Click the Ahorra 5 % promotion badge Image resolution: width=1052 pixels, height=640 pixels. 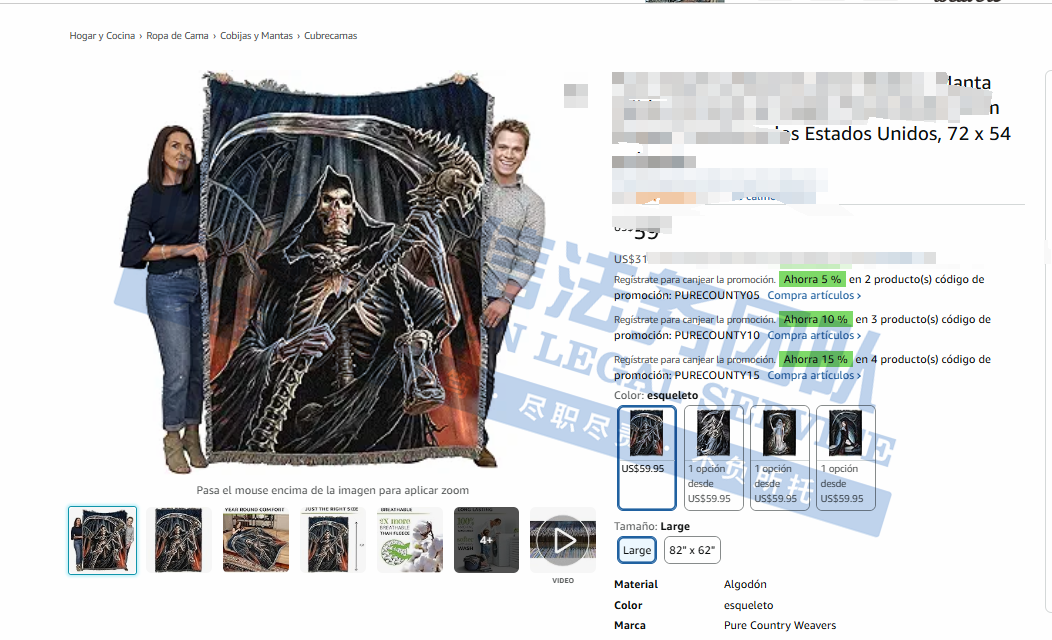[812, 279]
